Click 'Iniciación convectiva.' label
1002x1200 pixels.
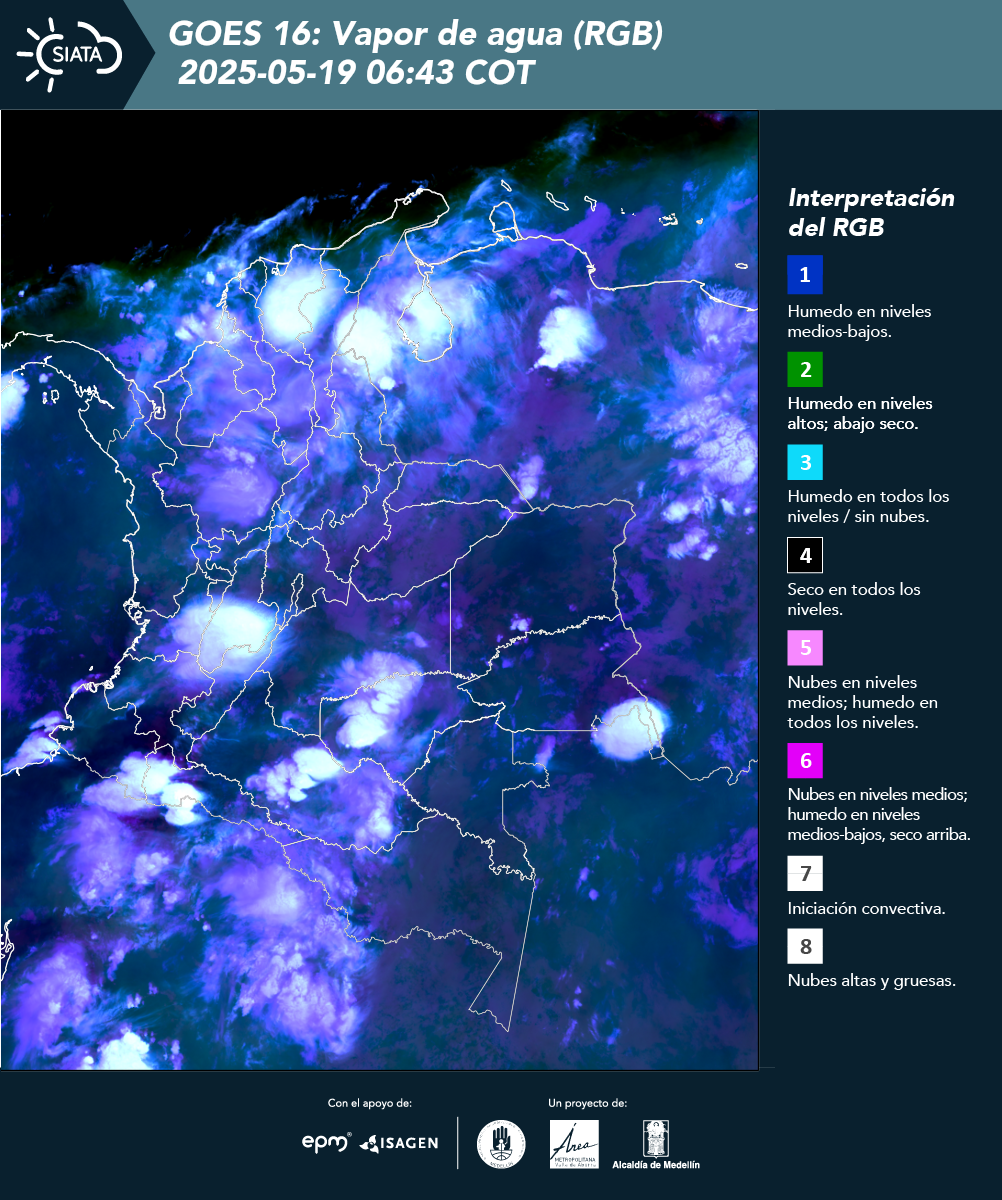click(866, 909)
